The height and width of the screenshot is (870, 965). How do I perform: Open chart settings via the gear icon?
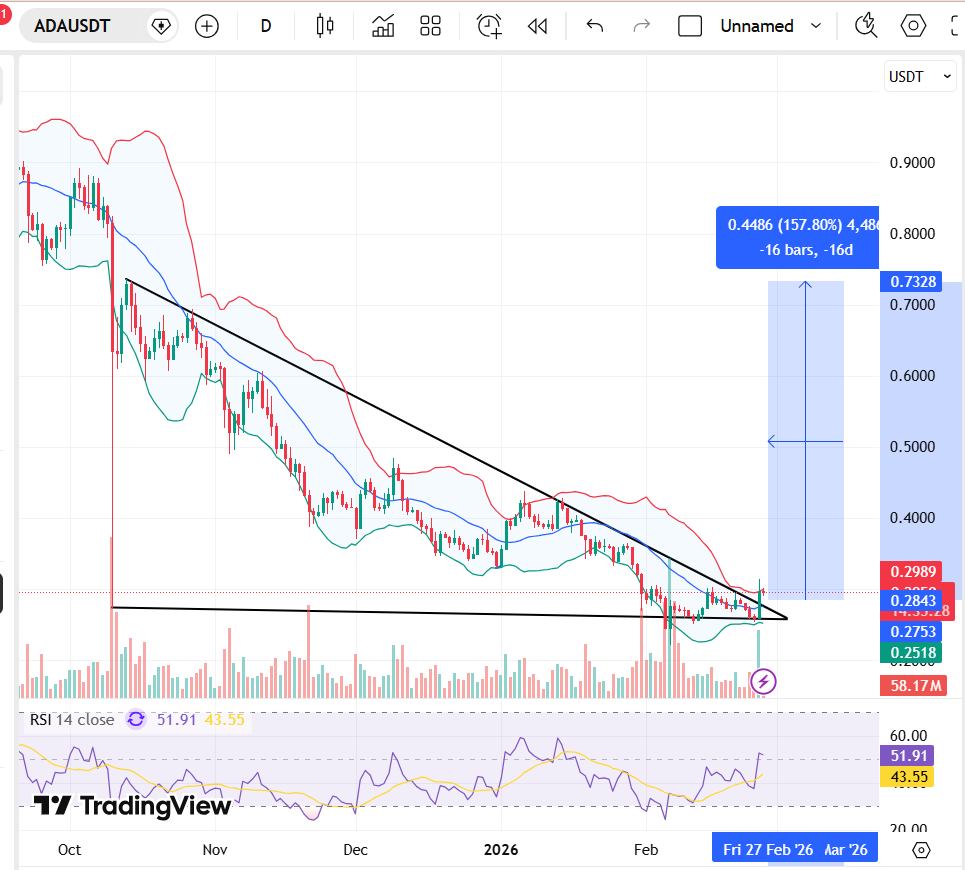coord(913,26)
